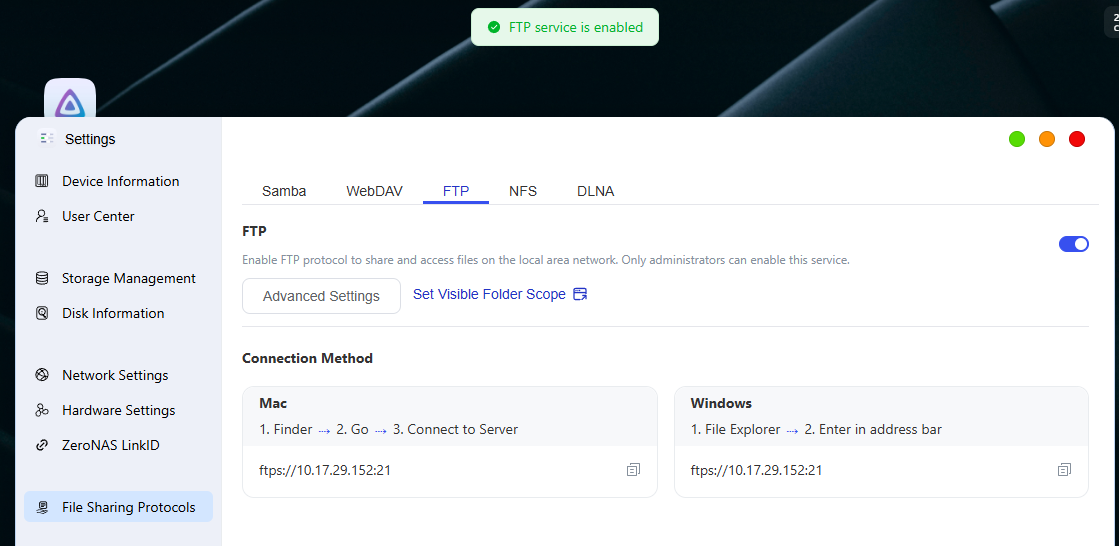Viewport: 1119px width, 546px height.
Task: Open Advanced Settings for FTP
Action: pos(321,296)
